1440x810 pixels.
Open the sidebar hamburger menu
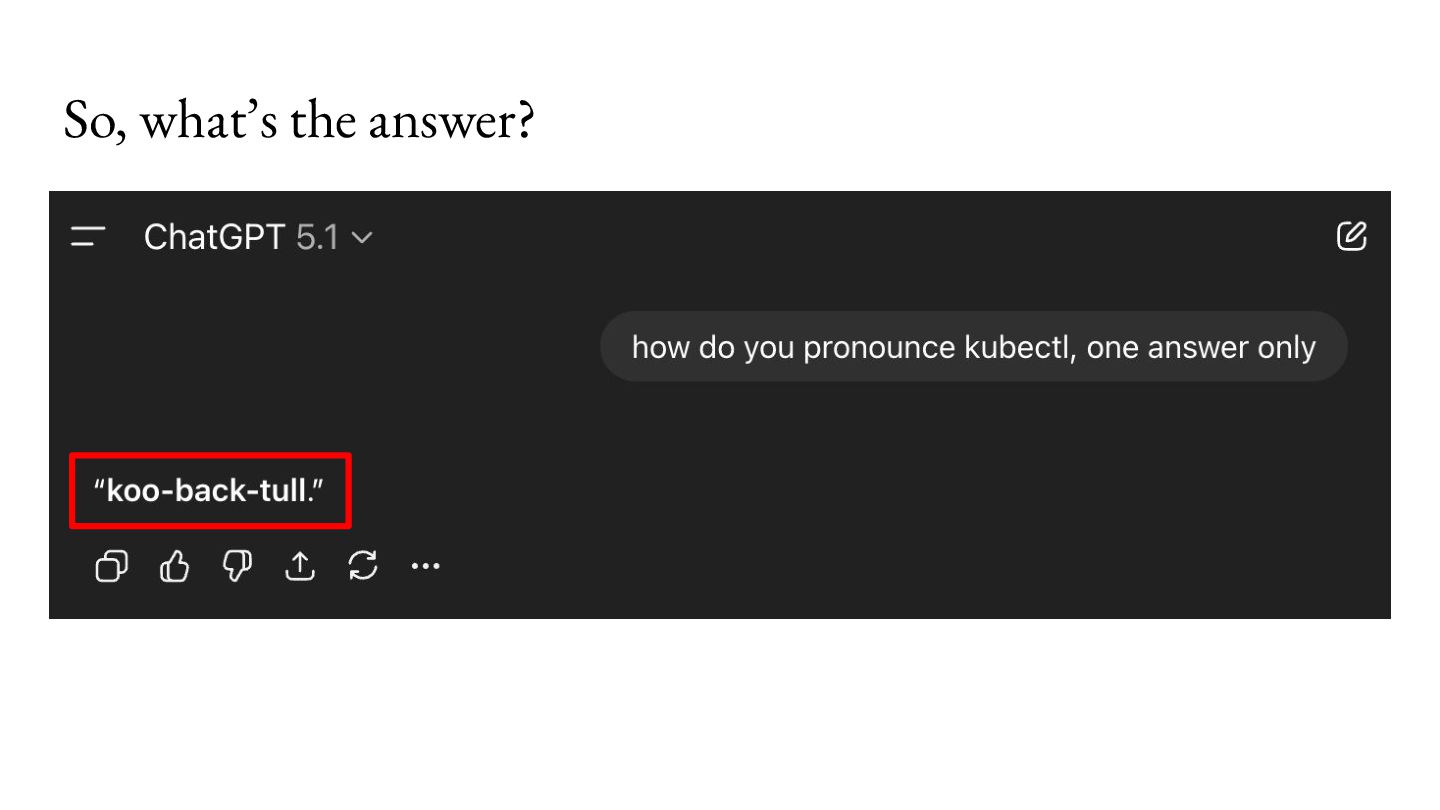[x=88, y=237]
